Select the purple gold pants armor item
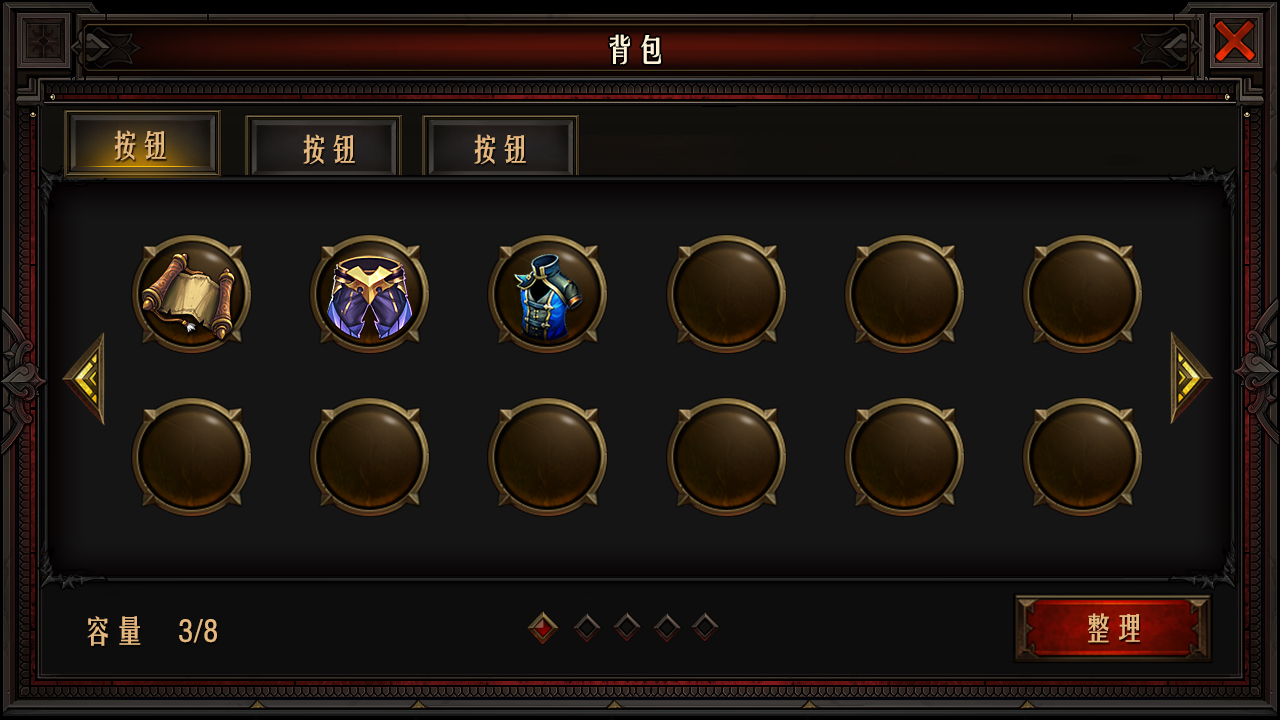The image size is (1280, 720). (x=369, y=294)
